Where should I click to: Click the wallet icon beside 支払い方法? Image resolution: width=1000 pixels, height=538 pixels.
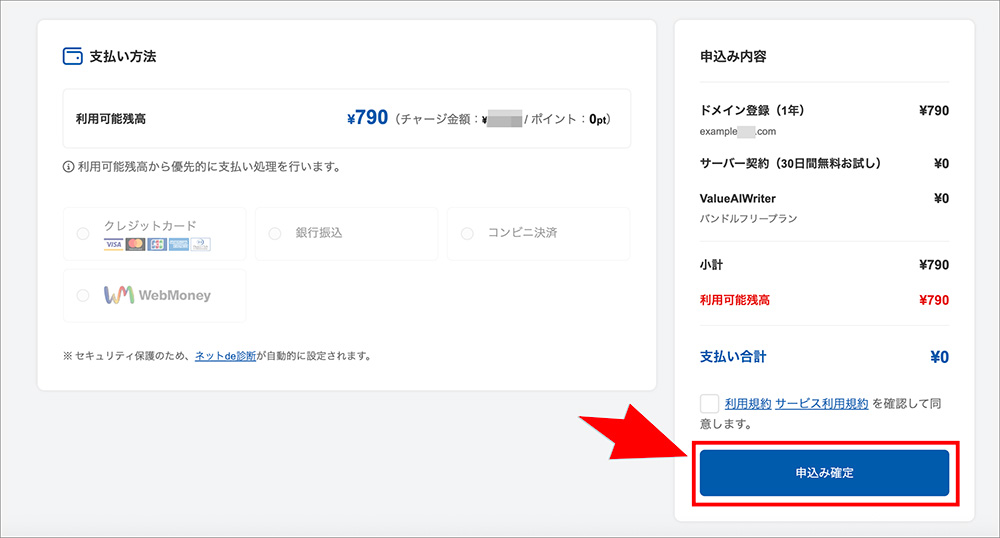(x=73, y=56)
